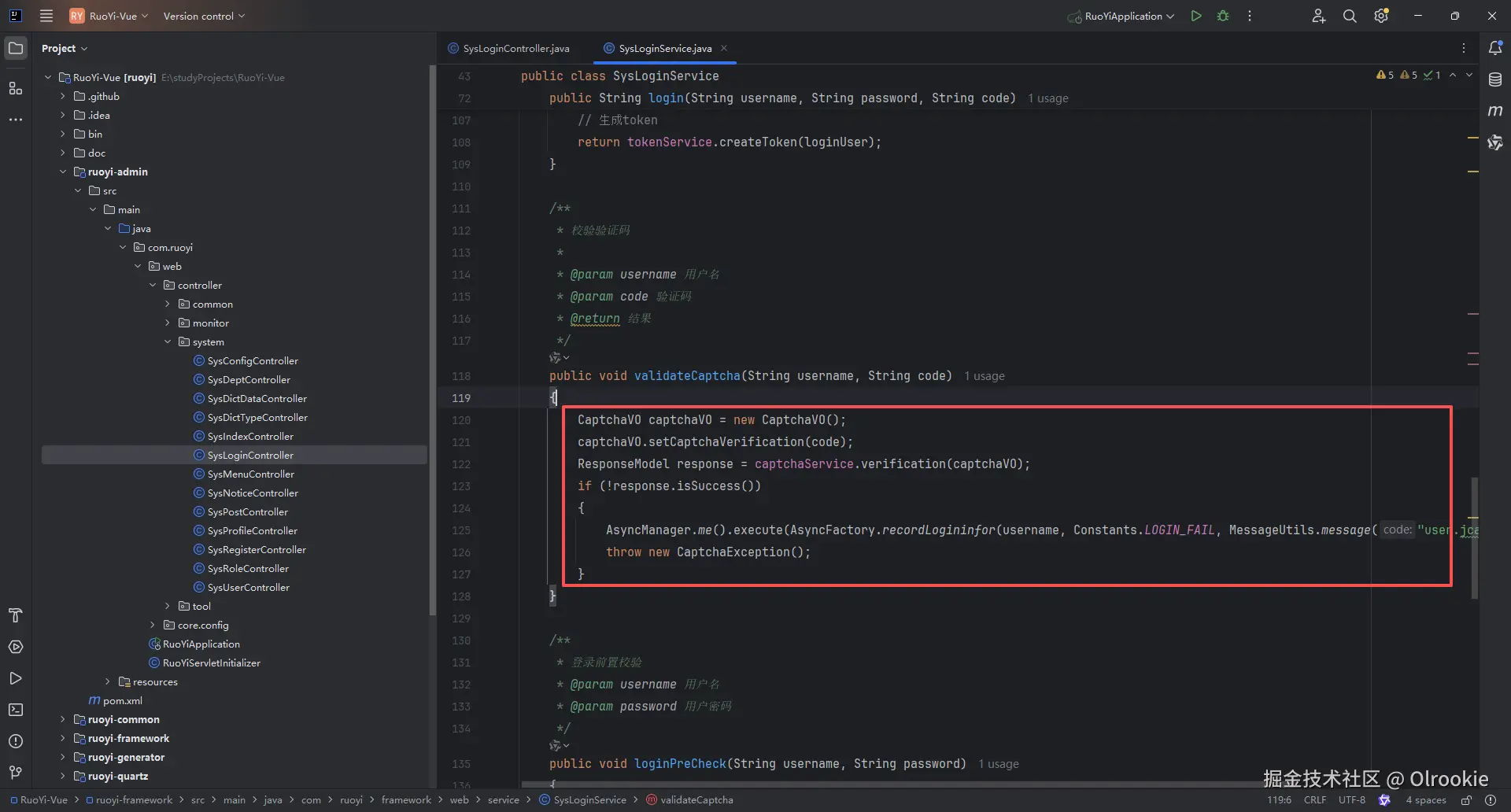Open pom.xml in project tree
The image size is (1511, 812).
[122, 700]
